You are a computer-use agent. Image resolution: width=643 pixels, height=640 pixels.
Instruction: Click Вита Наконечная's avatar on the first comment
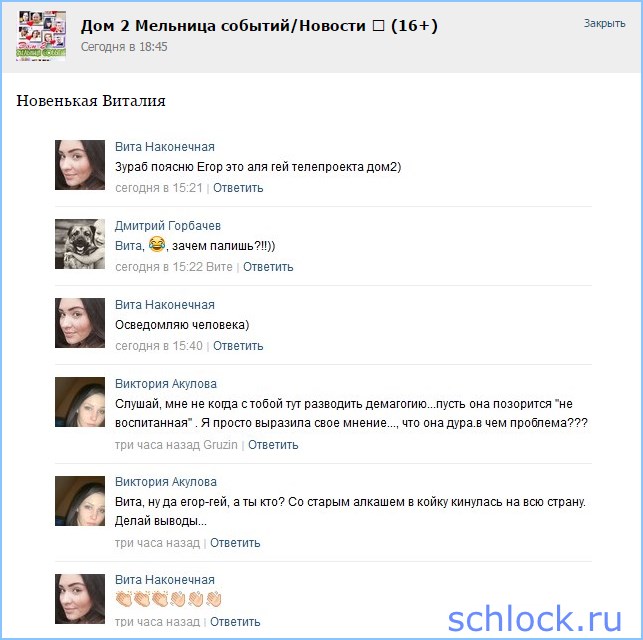80,165
